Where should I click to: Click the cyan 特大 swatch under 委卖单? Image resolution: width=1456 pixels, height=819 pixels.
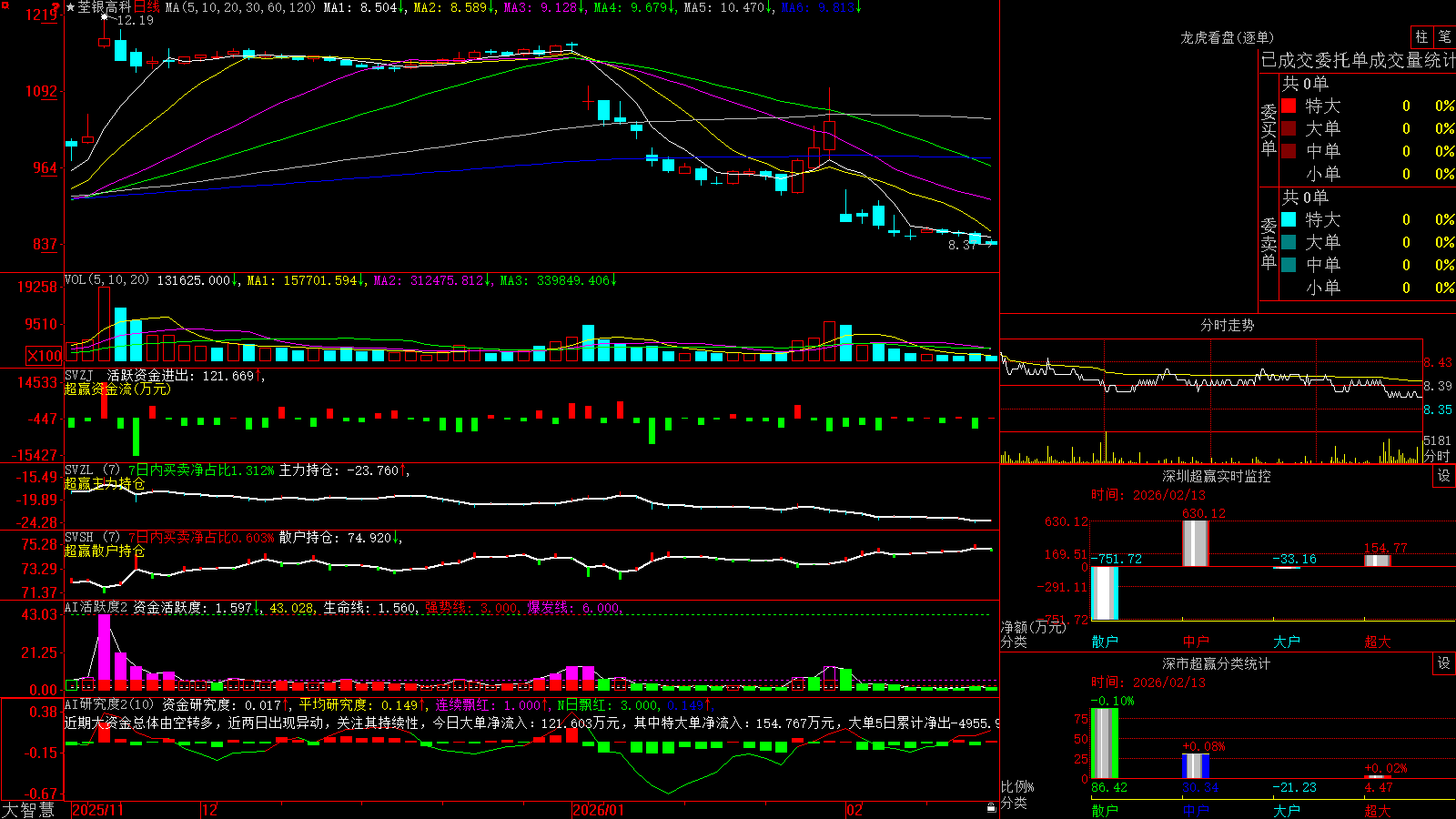1289,219
